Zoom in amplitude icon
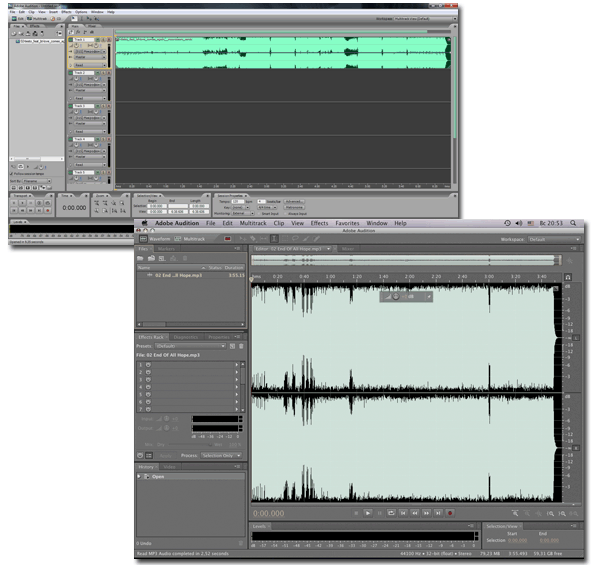This screenshot has width=592, height=565. (x=515, y=513)
